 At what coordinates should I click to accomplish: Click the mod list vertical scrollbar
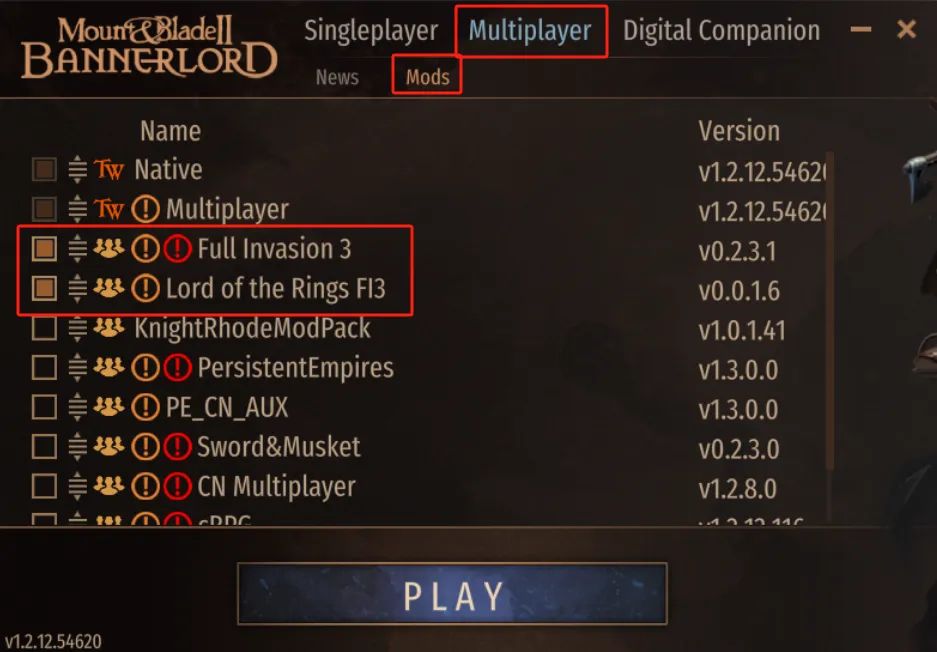click(x=829, y=311)
